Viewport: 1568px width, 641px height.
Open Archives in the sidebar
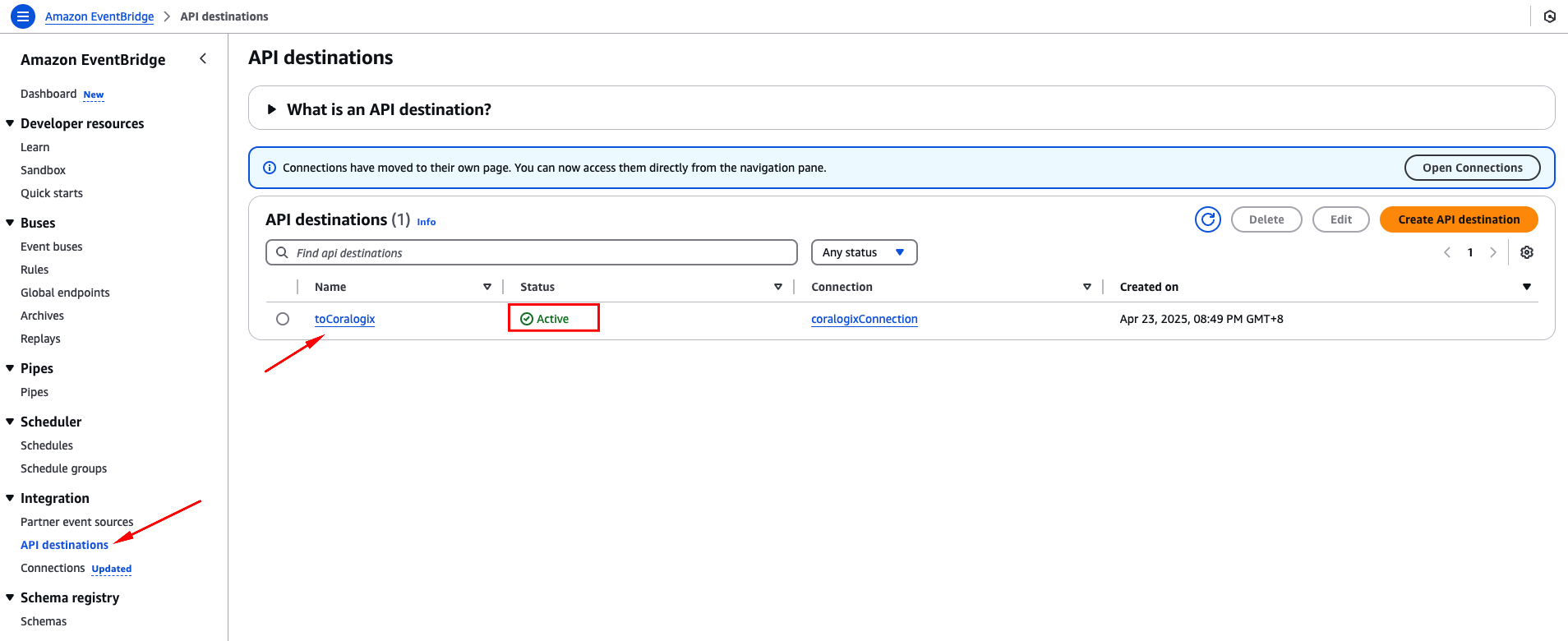click(42, 316)
